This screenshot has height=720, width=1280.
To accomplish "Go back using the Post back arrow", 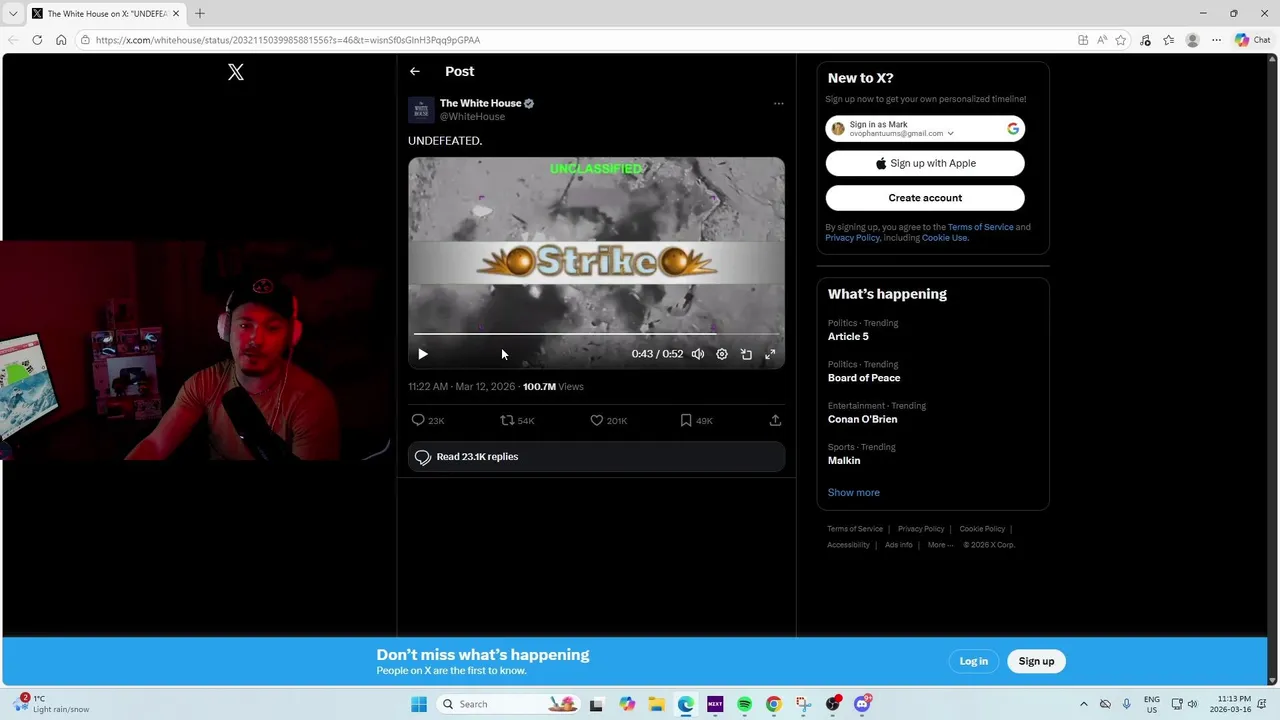I will (415, 71).
